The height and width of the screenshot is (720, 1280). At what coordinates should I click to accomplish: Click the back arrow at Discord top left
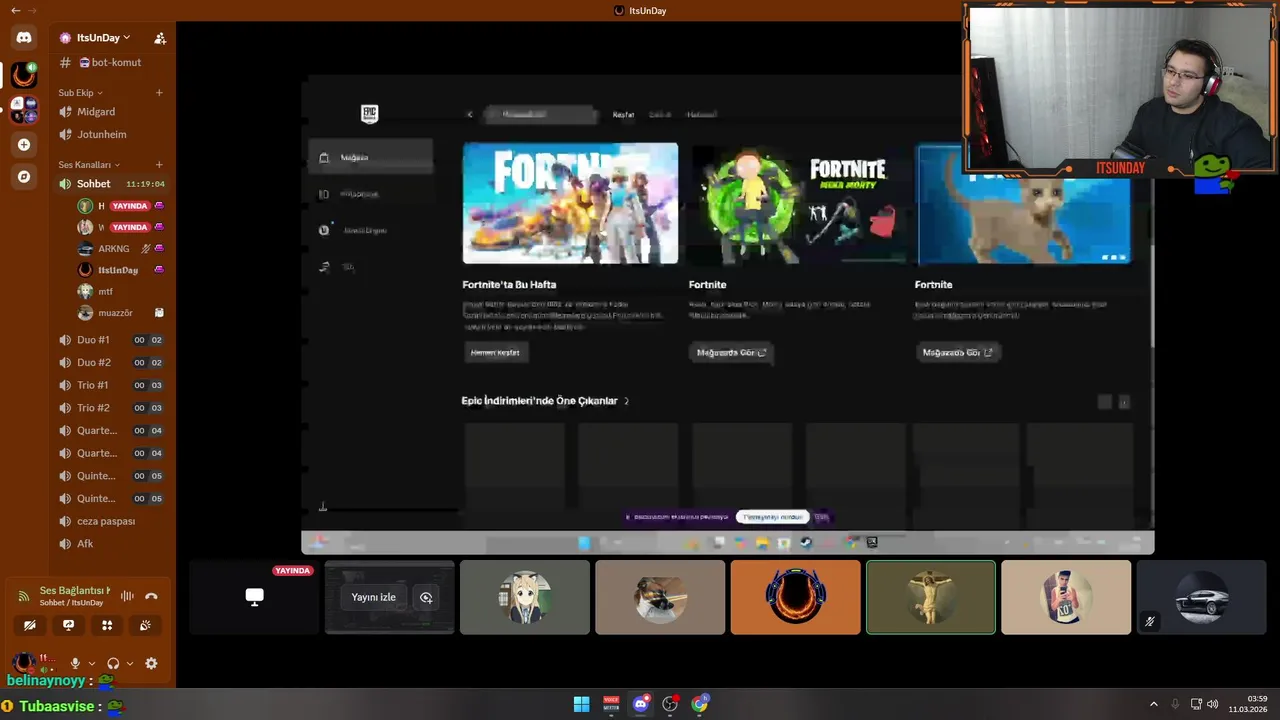point(15,10)
